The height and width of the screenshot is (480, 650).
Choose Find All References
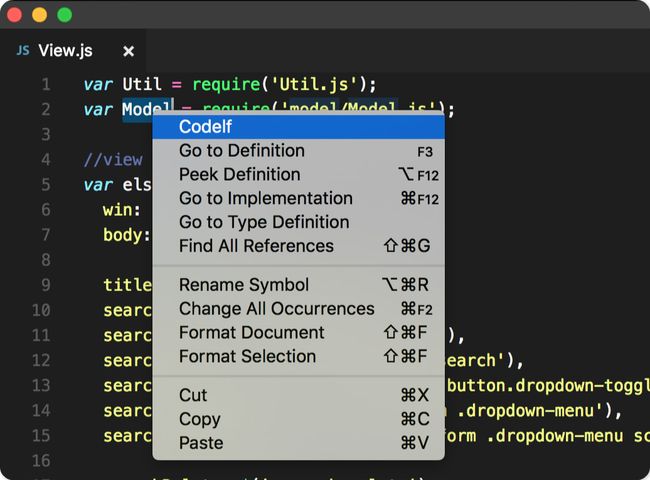tap(298, 246)
